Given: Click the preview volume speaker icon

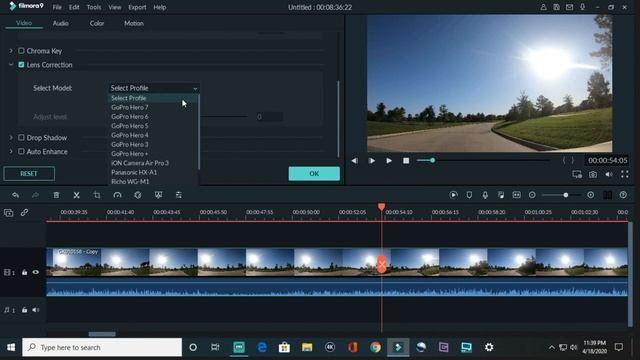Looking at the screenshot, I should pos(609,174).
